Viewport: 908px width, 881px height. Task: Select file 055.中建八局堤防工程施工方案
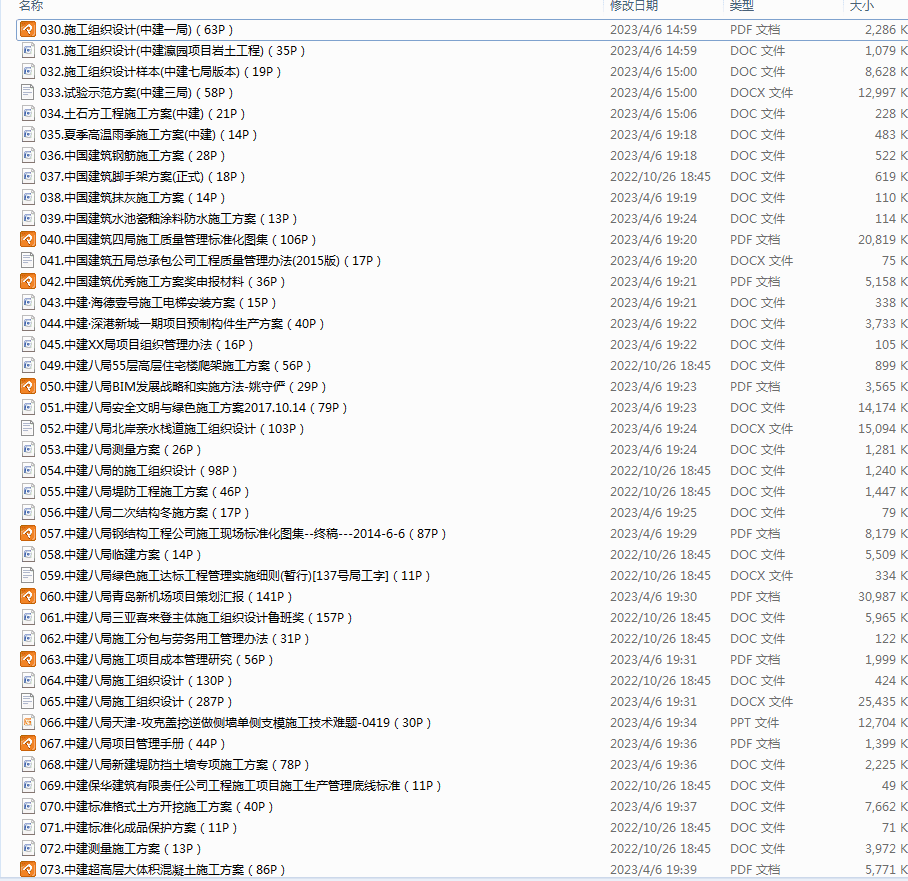[145, 491]
